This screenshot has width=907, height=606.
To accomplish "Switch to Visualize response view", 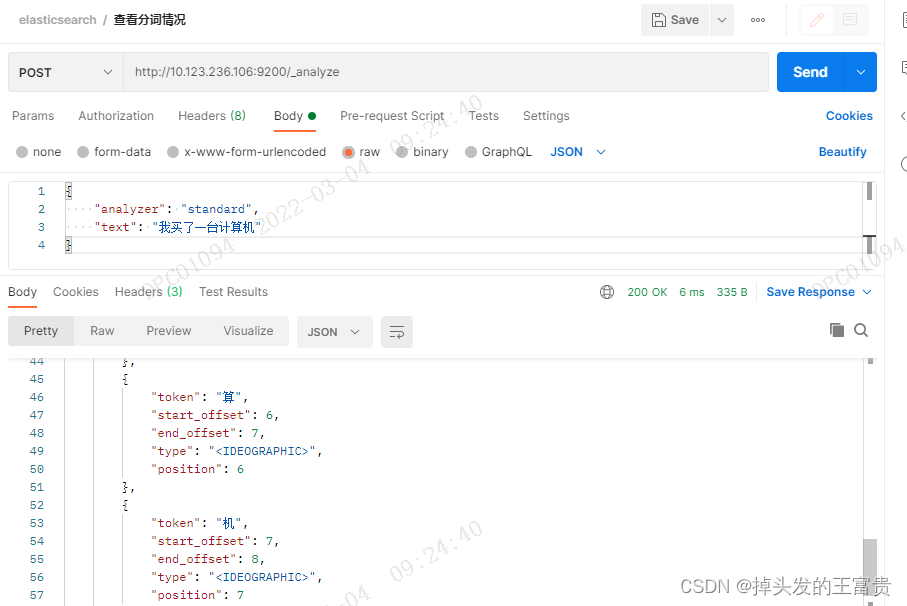I will pyautogui.click(x=248, y=331).
